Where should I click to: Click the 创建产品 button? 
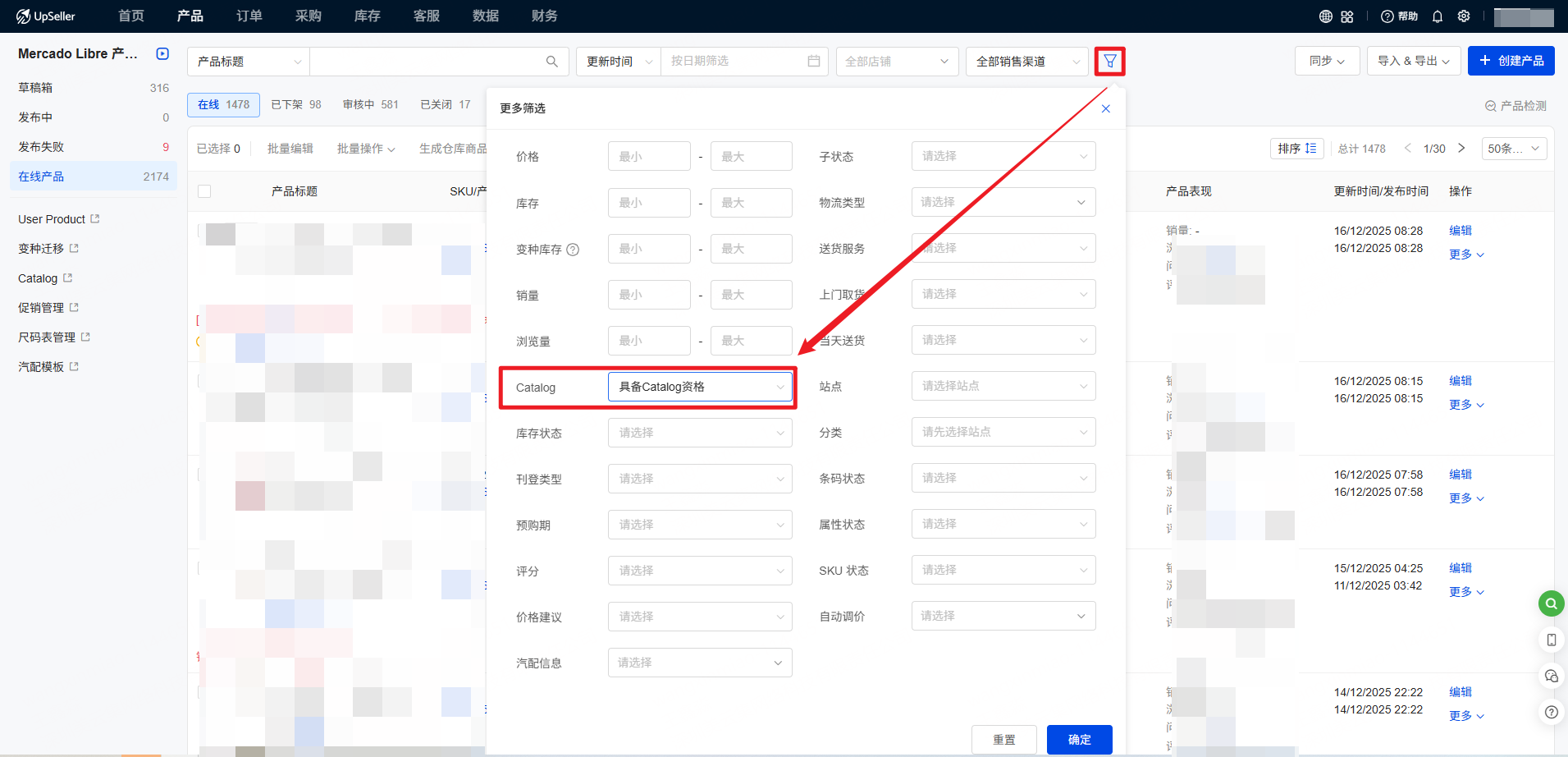pyautogui.click(x=1511, y=62)
